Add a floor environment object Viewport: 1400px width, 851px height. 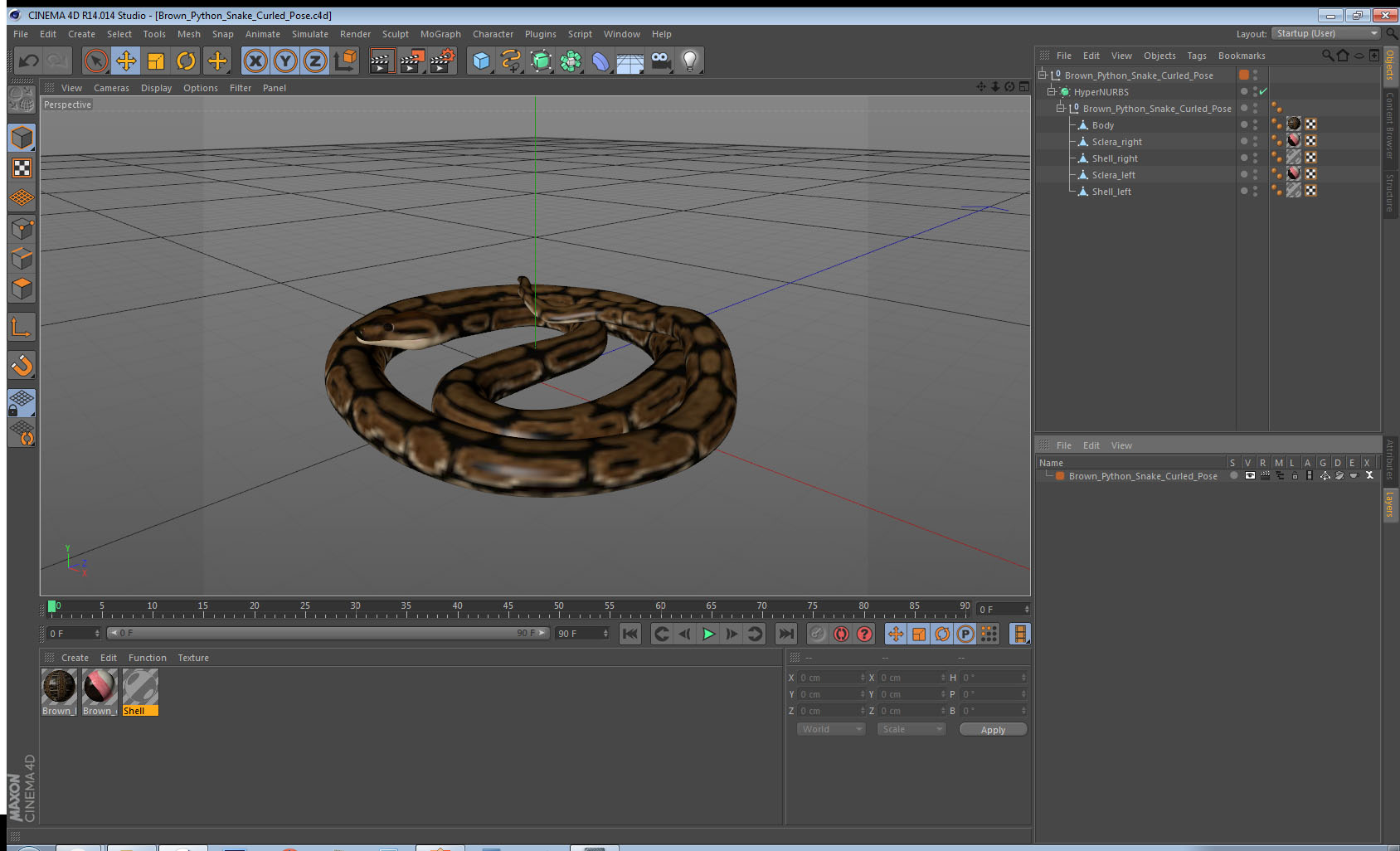pyautogui.click(x=630, y=61)
